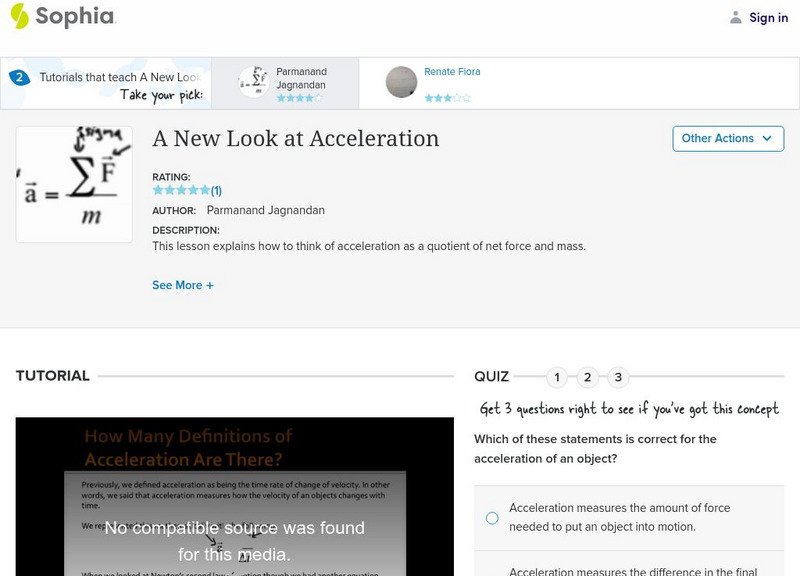800x576 pixels.
Task: Click the Sophia logo
Action: (62, 17)
